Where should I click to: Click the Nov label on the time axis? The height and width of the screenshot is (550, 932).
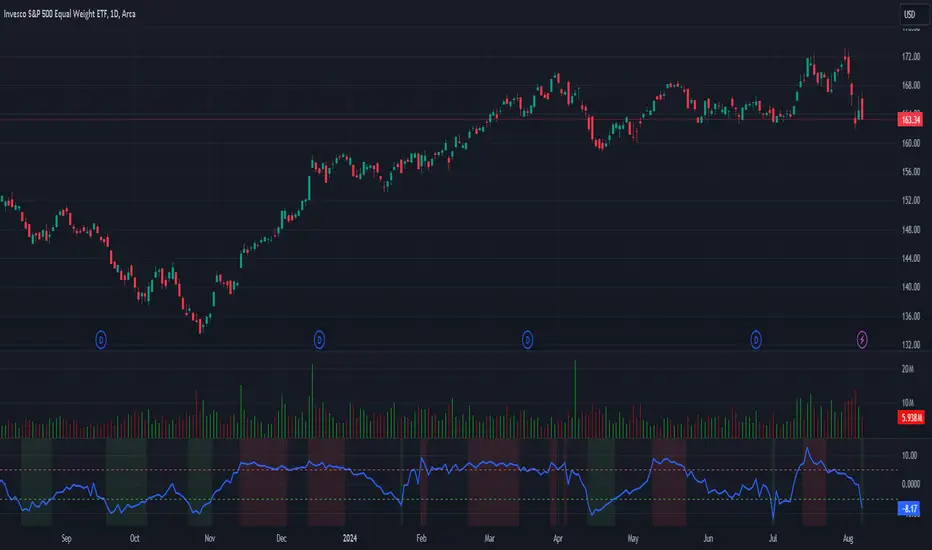click(210, 538)
